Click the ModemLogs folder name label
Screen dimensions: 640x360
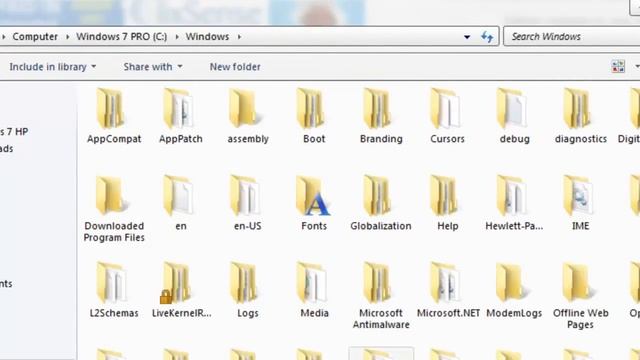pyautogui.click(x=514, y=313)
